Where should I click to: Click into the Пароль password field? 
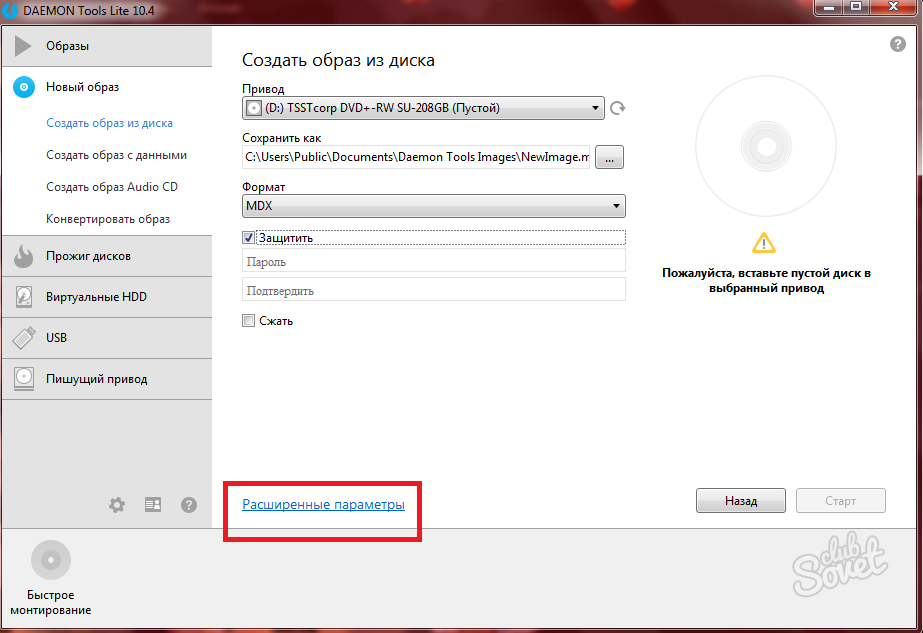[433, 261]
